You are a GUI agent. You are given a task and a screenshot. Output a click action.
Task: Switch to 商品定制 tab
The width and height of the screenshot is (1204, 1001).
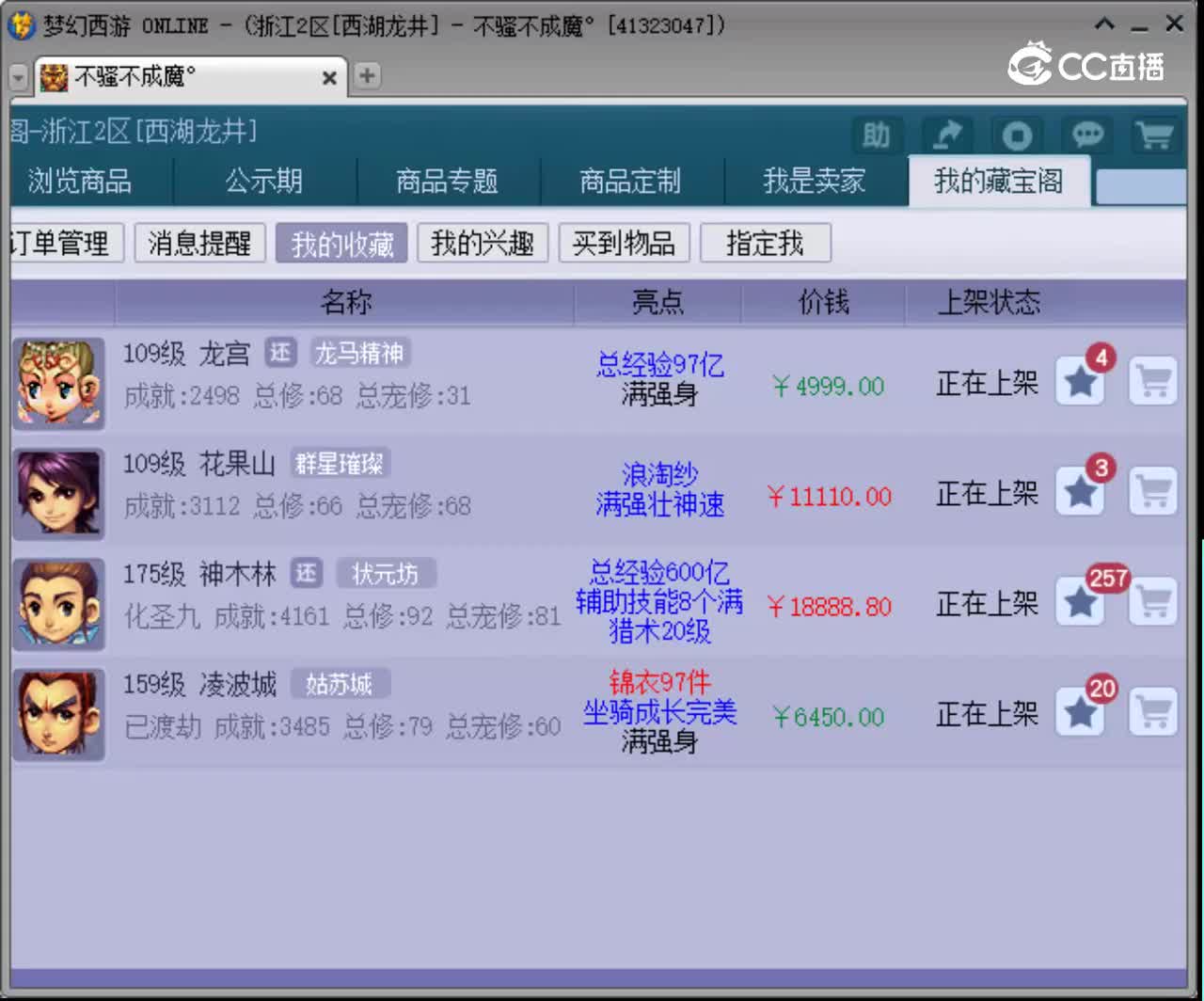click(x=630, y=181)
